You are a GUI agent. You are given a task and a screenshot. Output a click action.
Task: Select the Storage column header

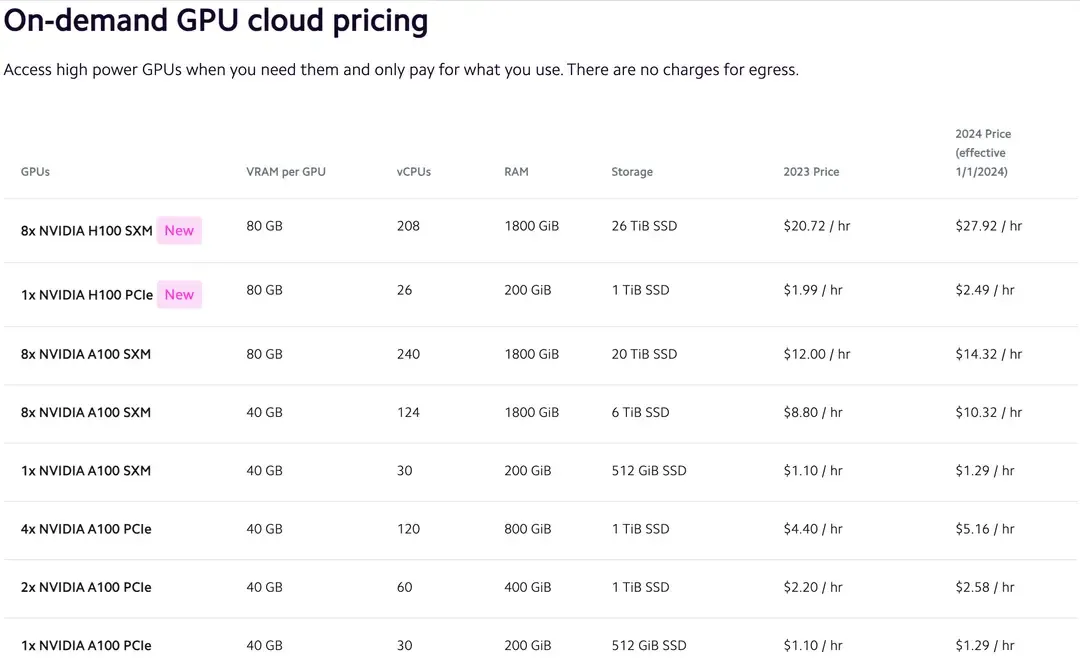[632, 172]
